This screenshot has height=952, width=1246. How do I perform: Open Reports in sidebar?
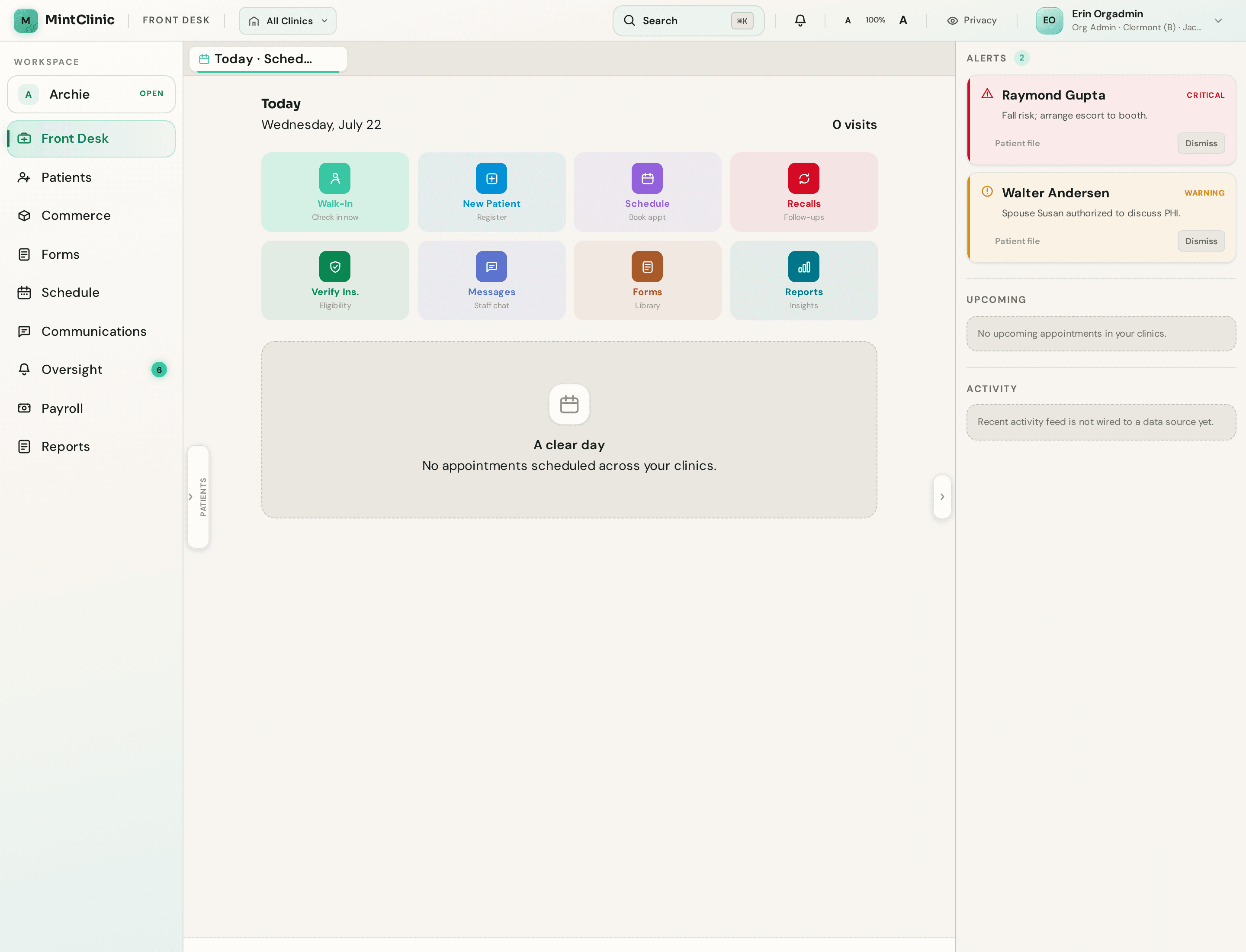point(91,447)
